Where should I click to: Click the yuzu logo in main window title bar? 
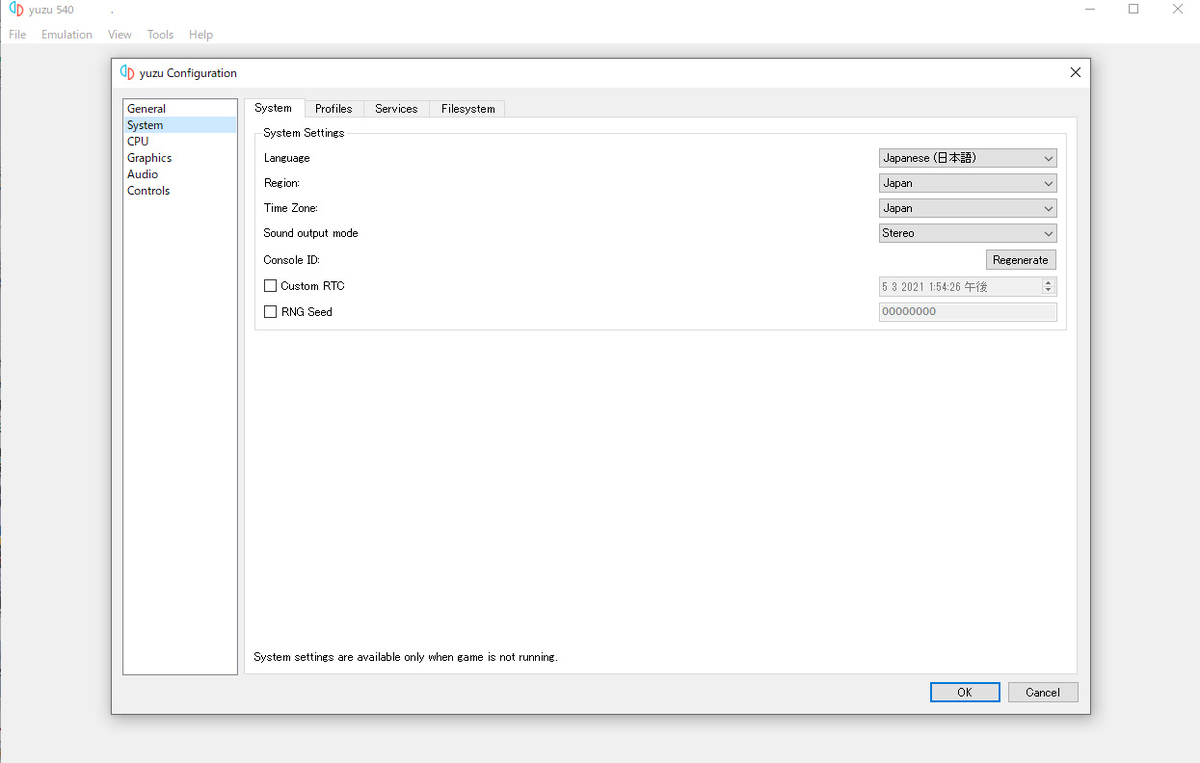16,9
